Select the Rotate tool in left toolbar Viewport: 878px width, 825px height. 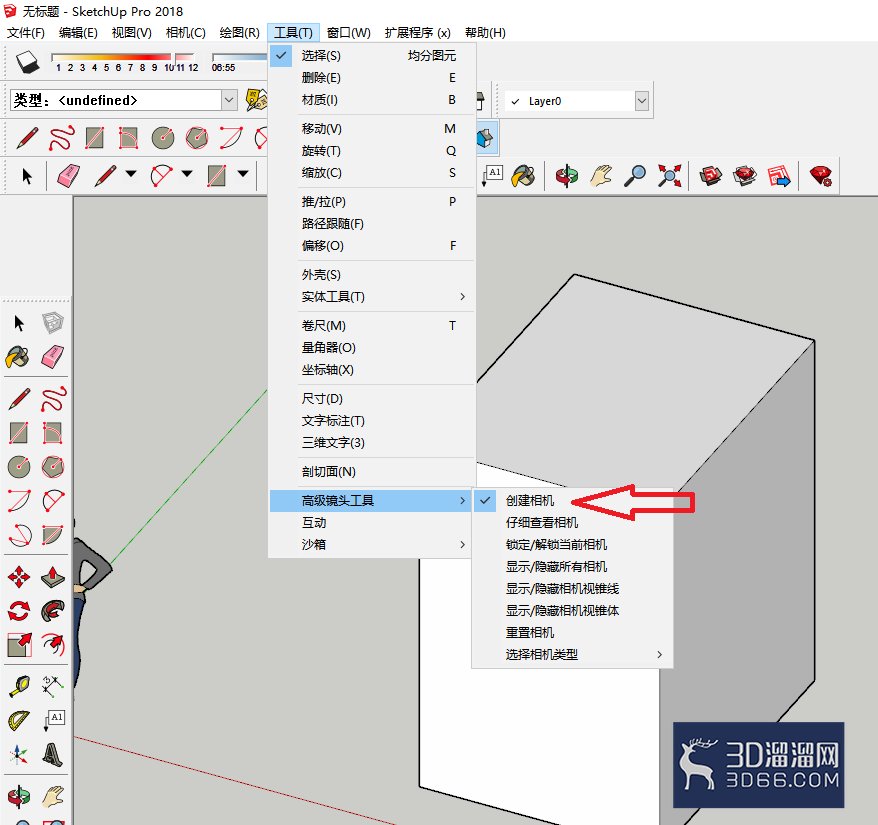click(18, 611)
